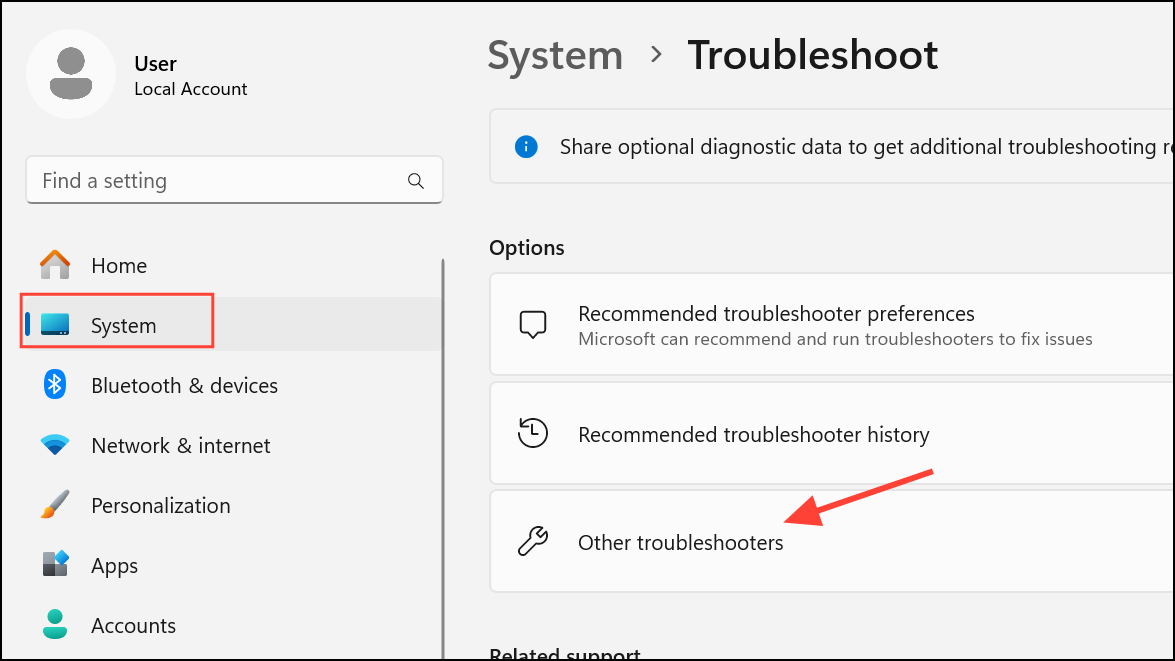1175x661 pixels.
Task: Click the blue info icon in banner
Action: point(526,147)
